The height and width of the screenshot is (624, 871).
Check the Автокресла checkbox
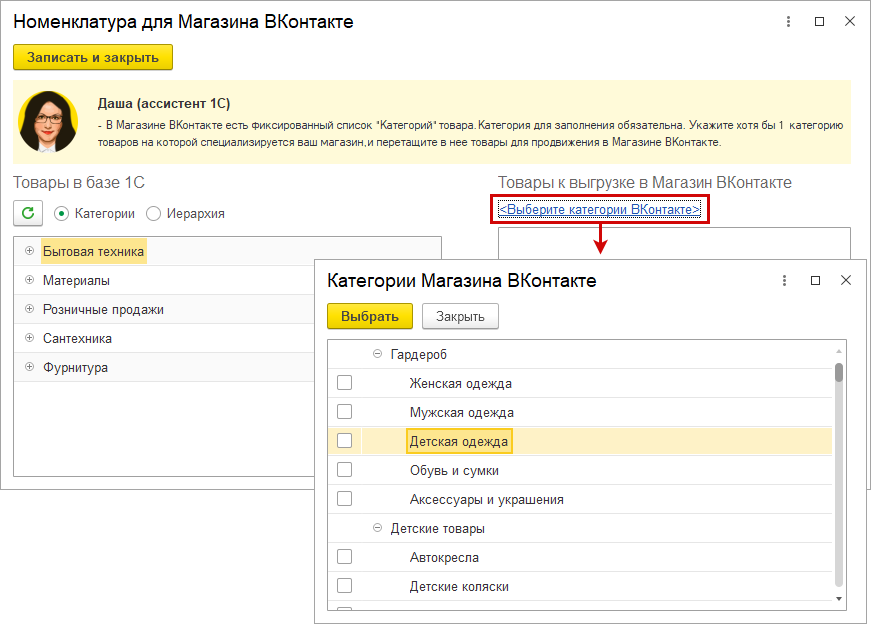point(344,556)
